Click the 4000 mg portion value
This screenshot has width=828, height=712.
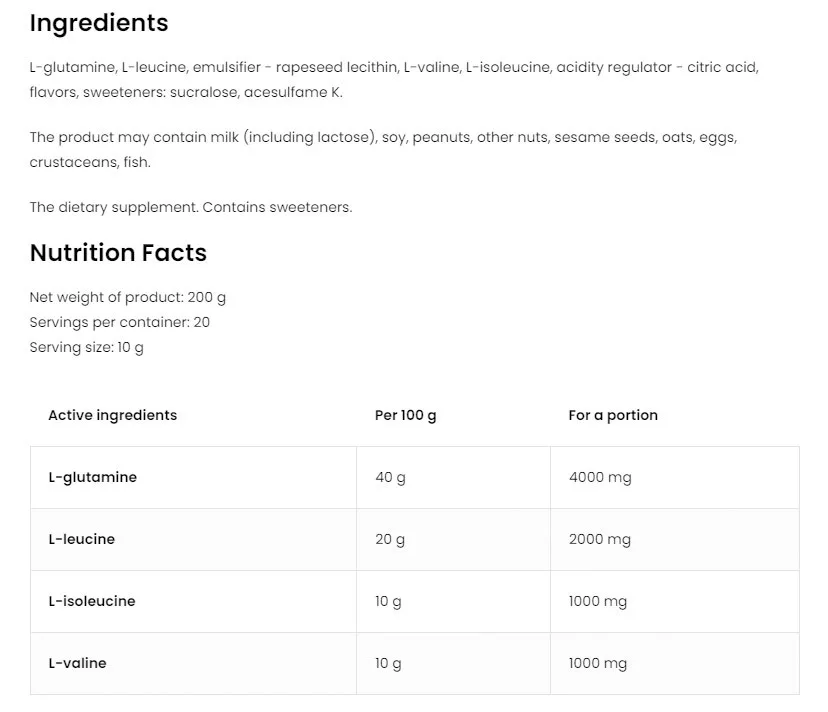pos(600,477)
